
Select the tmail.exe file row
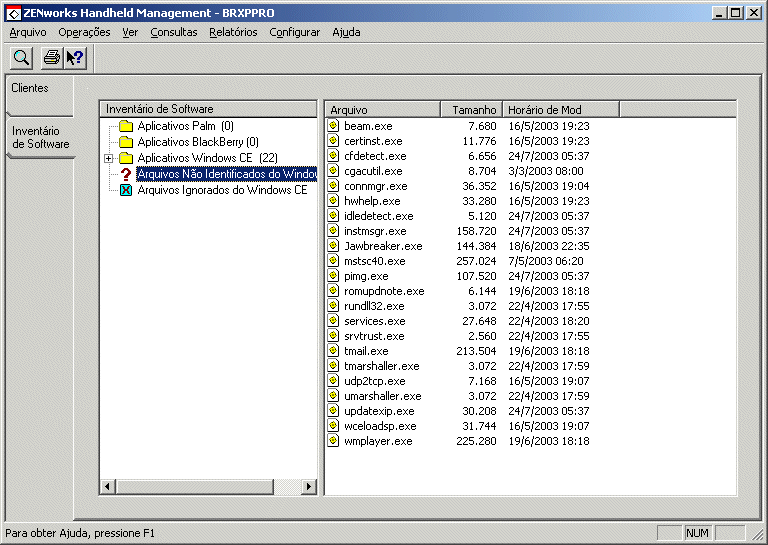click(459, 351)
